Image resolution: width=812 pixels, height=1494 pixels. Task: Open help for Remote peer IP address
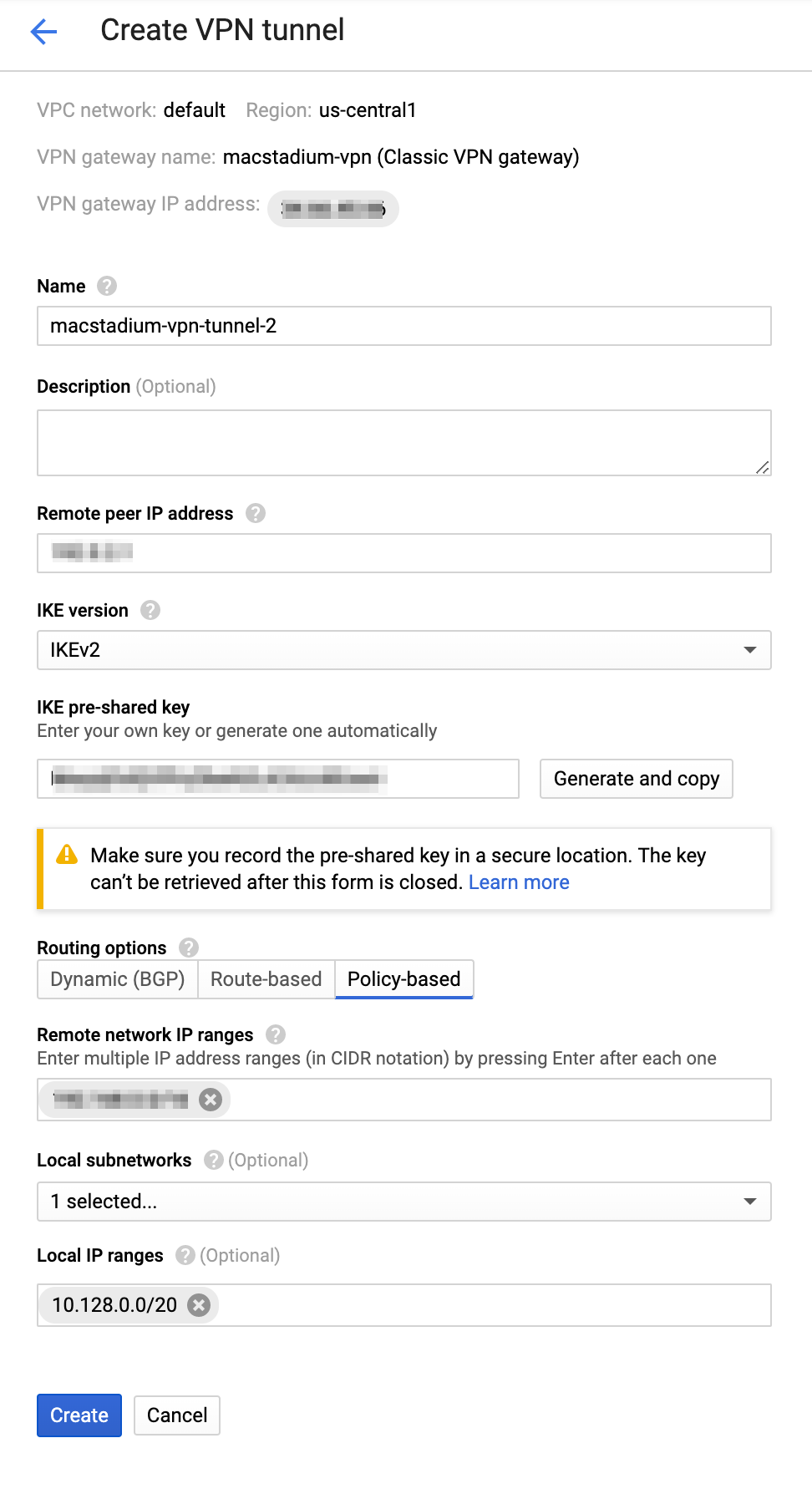point(256,513)
